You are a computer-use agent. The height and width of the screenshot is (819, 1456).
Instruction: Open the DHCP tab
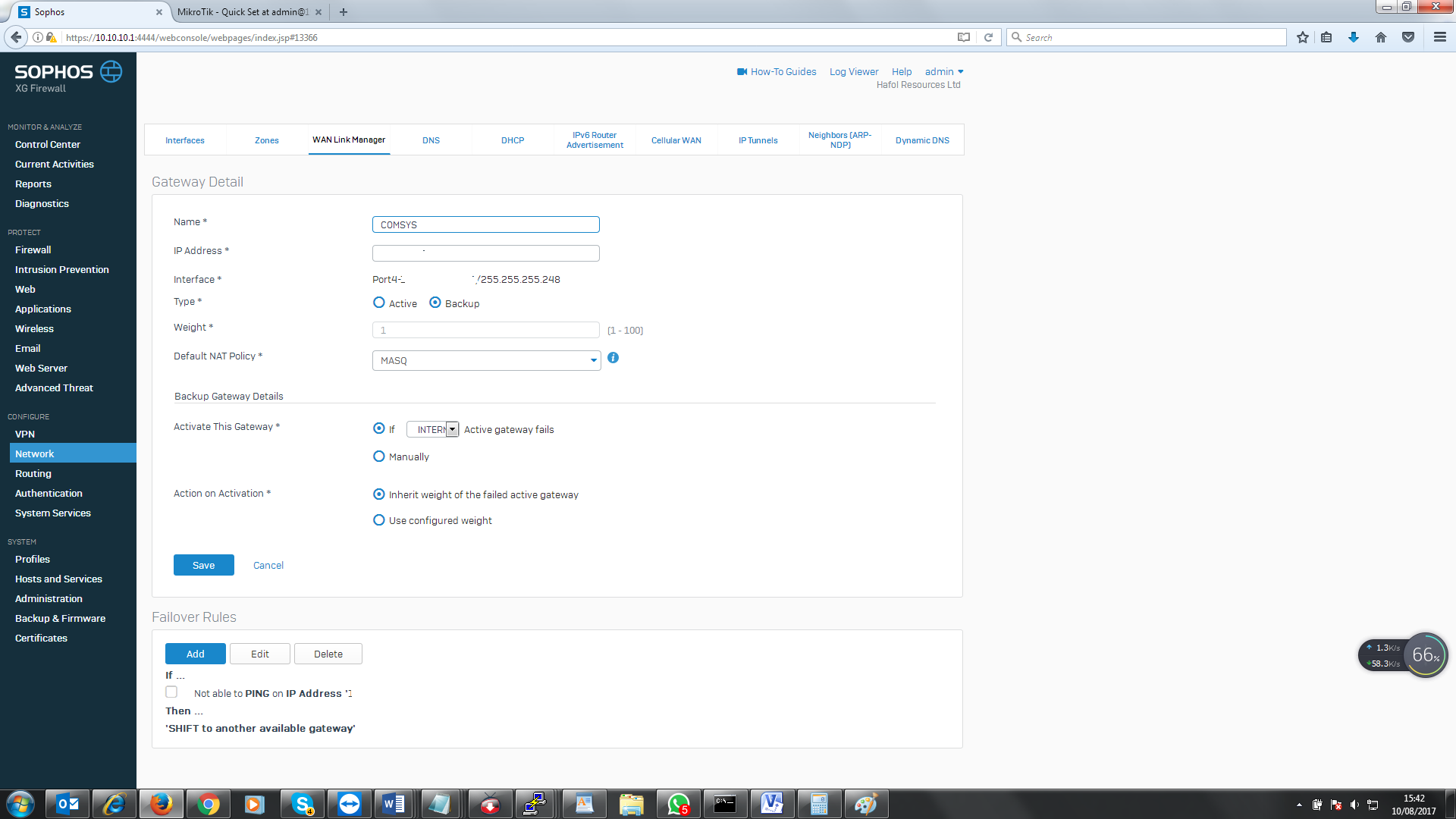click(513, 140)
